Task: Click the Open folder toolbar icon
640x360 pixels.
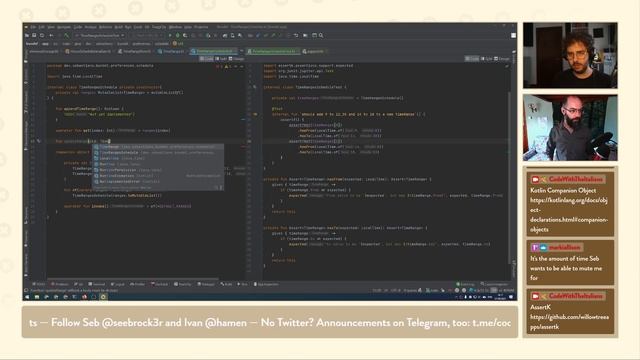Action: (x=27, y=36)
